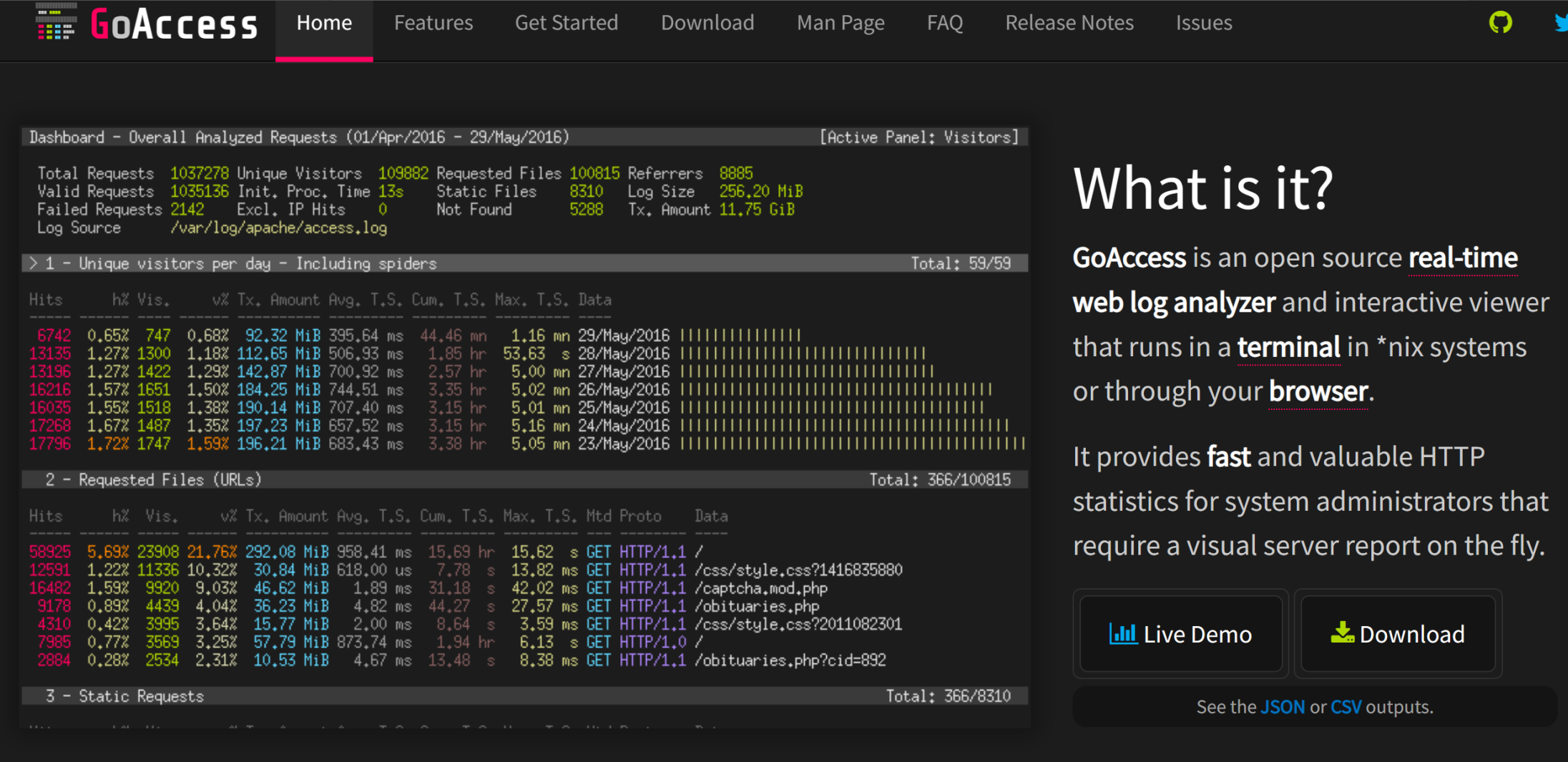Click the underlined browser term

click(x=1318, y=391)
